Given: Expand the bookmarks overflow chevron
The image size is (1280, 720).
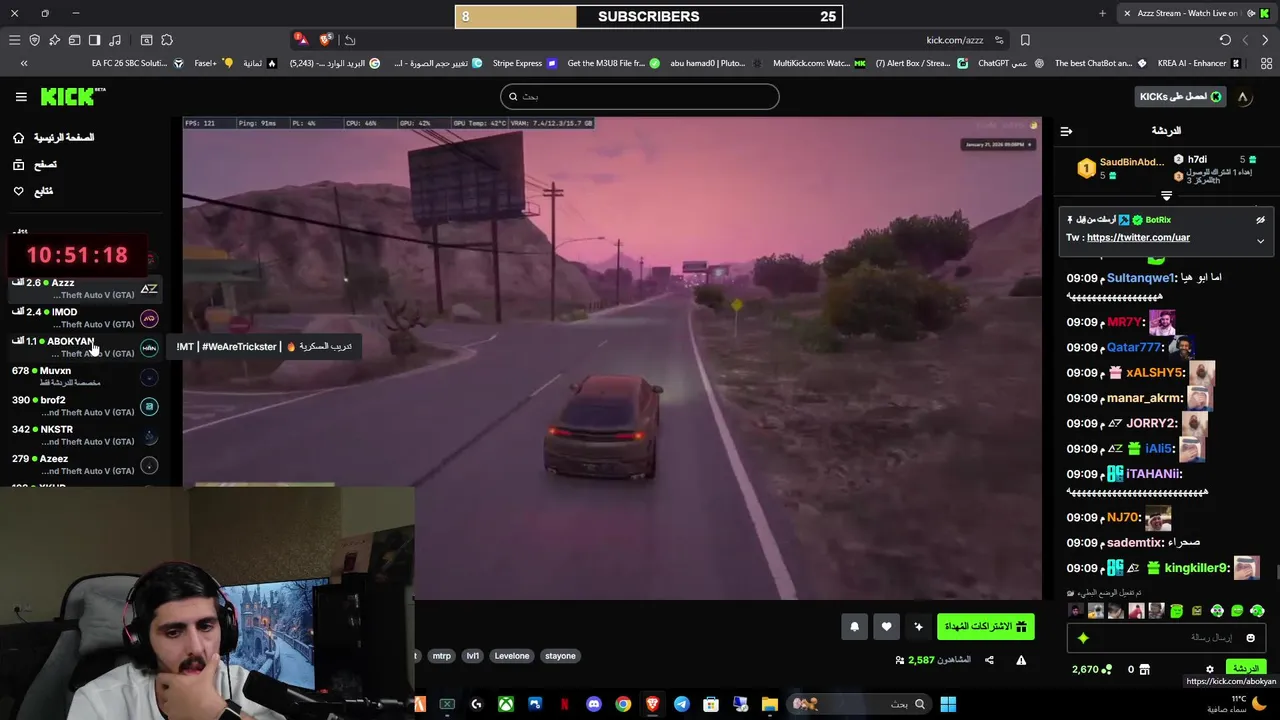Looking at the screenshot, I should coord(24,63).
